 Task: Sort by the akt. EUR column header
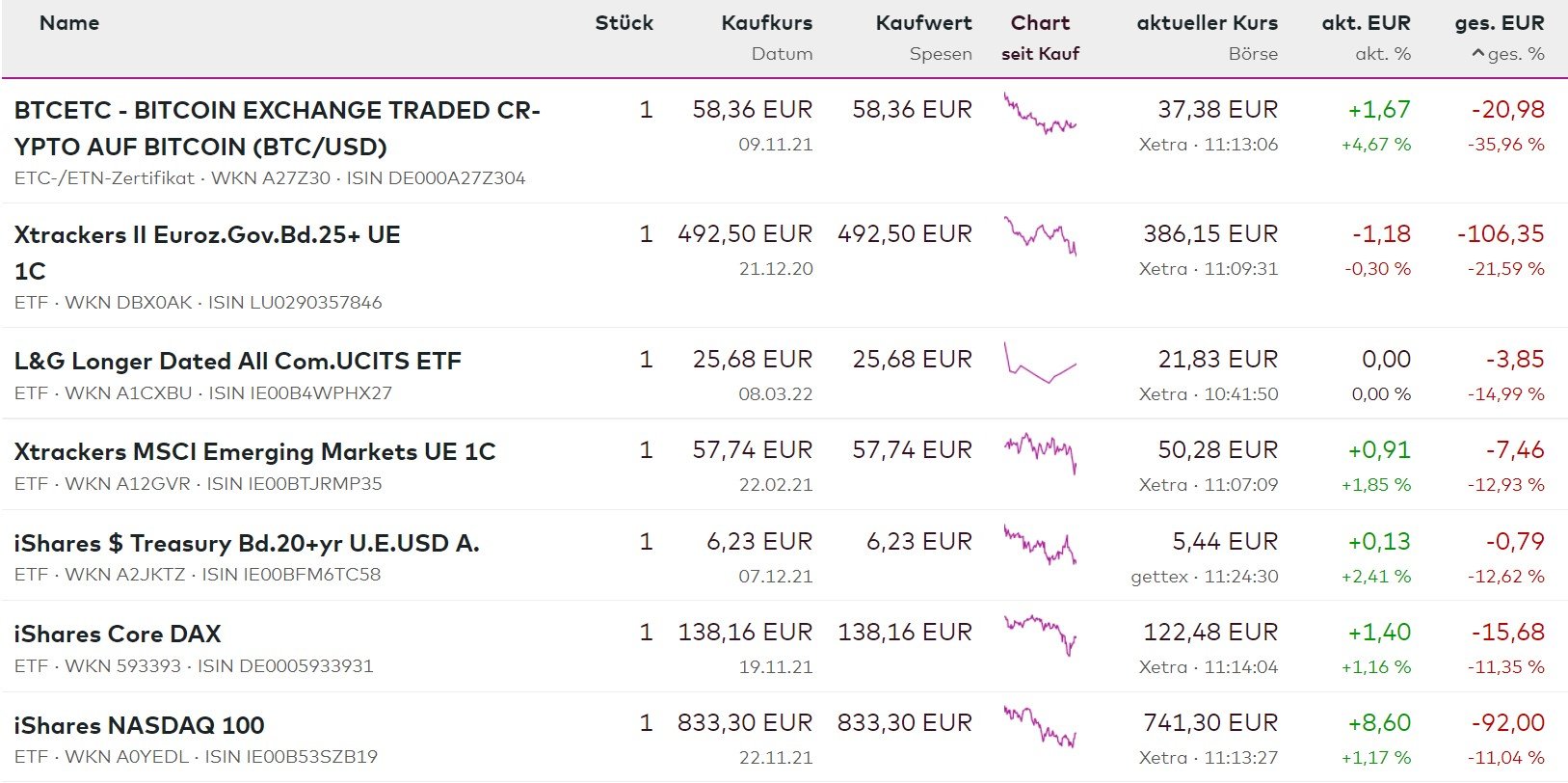tap(1366, 23)
